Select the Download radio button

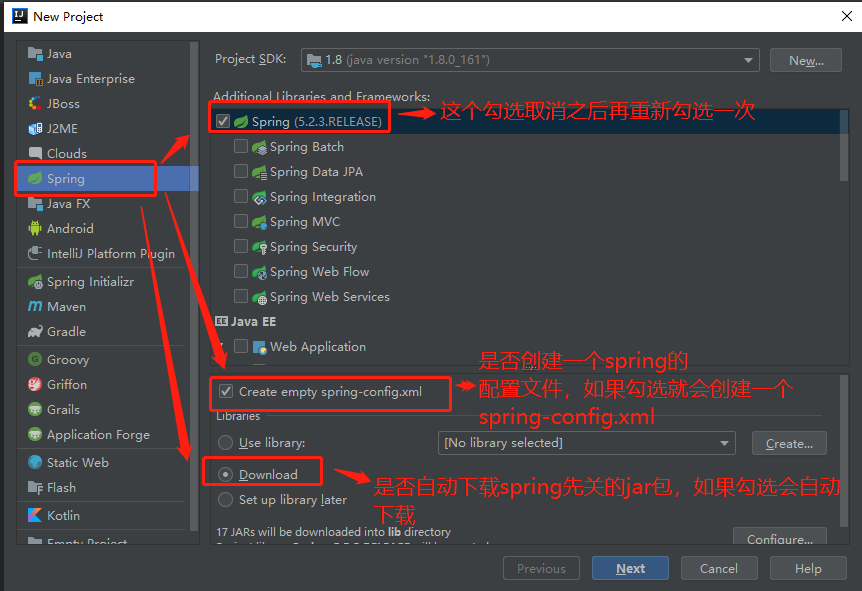[x=225, y=474]
